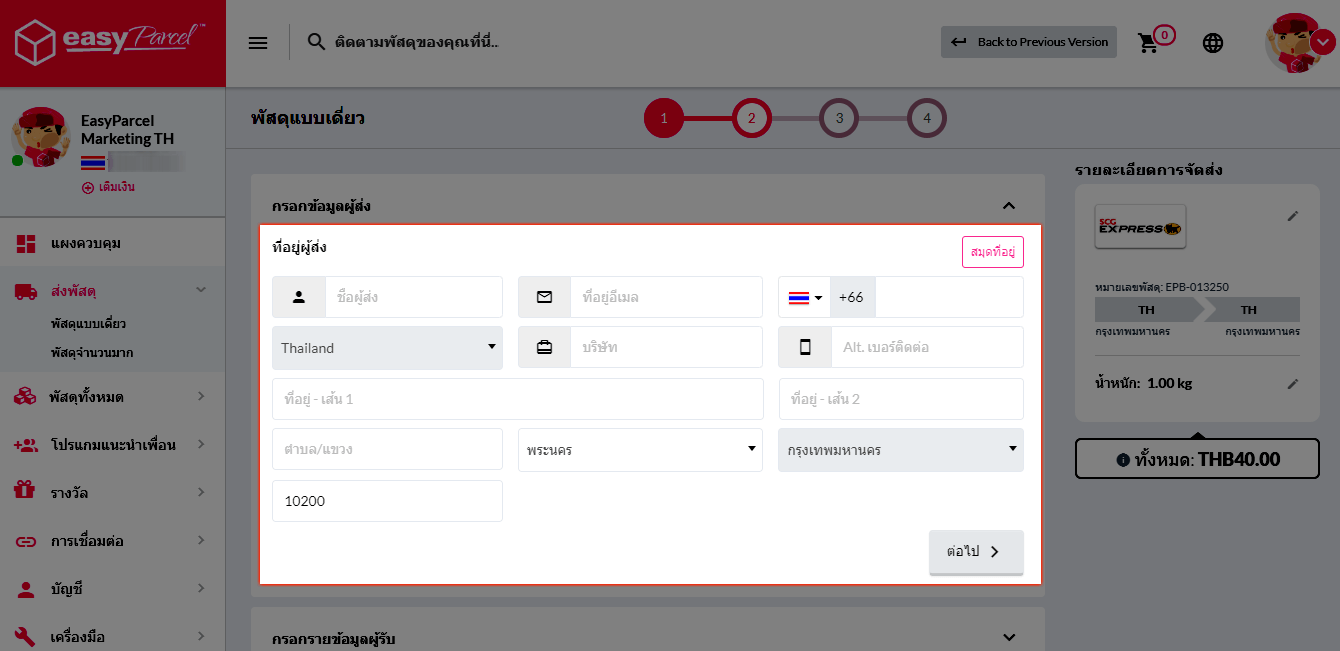Image resolution: width=1340 pixels, height=651 pixels.
Task: Edit weight using pencil icon
Action: pyautogui.click(x=1293, y=383)
